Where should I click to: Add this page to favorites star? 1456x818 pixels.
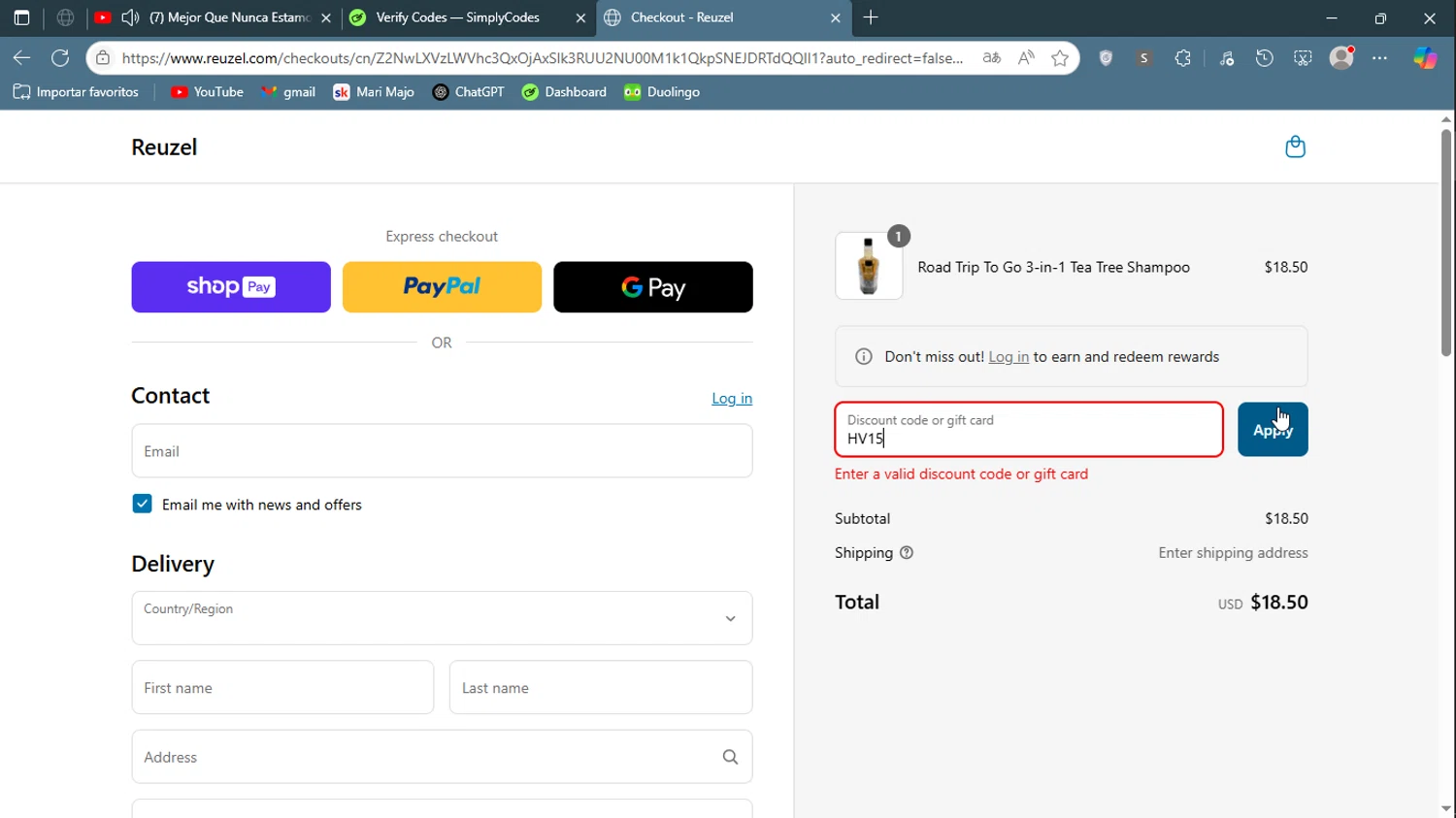pos(1060,58)
